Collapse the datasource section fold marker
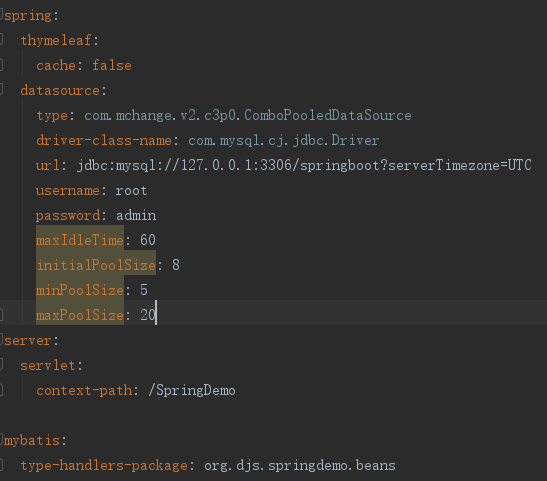Image resolution: width=547 pixels, height=481 pixels. point(1,90)
